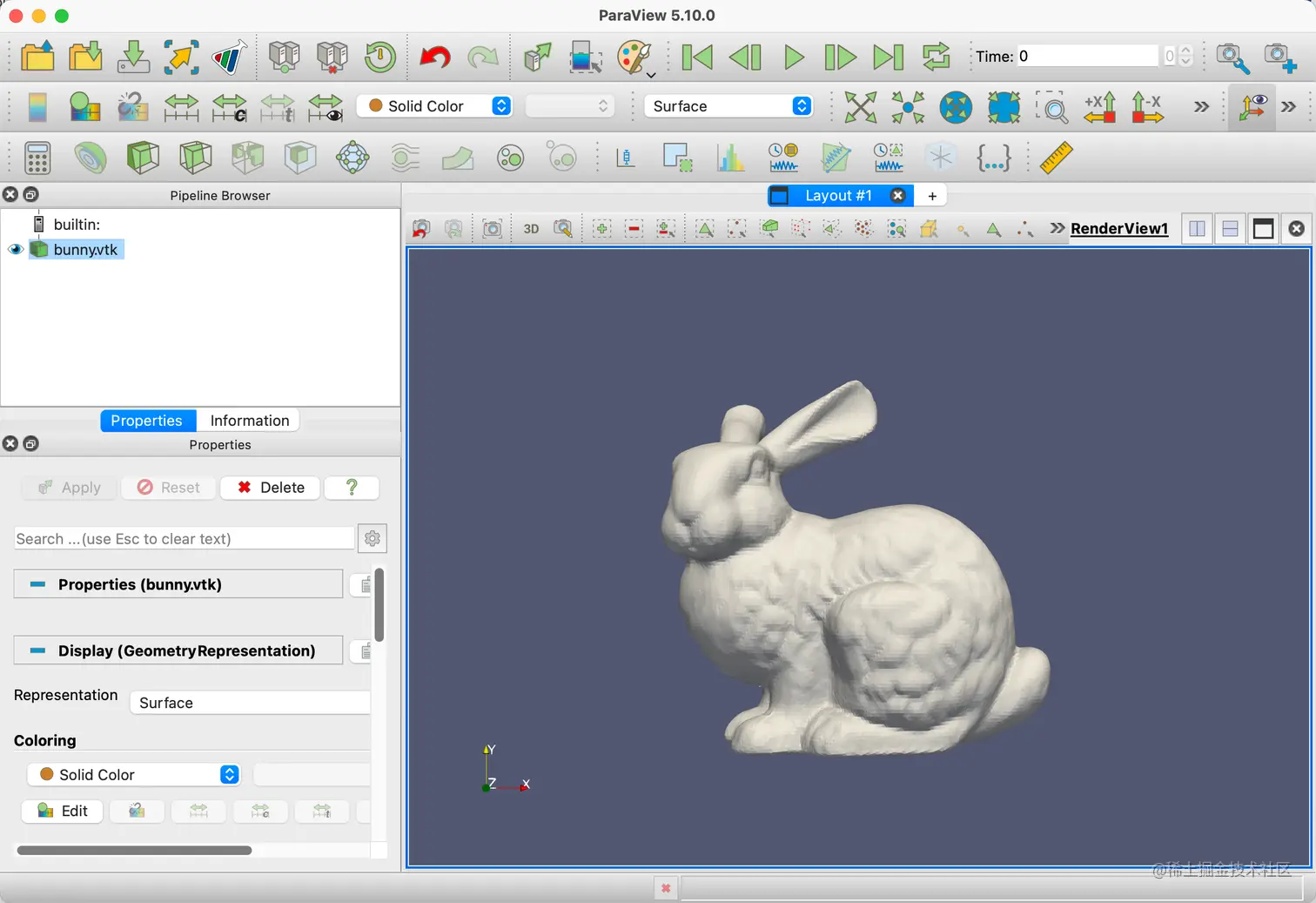Toggle visibility eye for bunny.vtk
The height and width of the screenshot is (903, 1316).
[16, 250]
